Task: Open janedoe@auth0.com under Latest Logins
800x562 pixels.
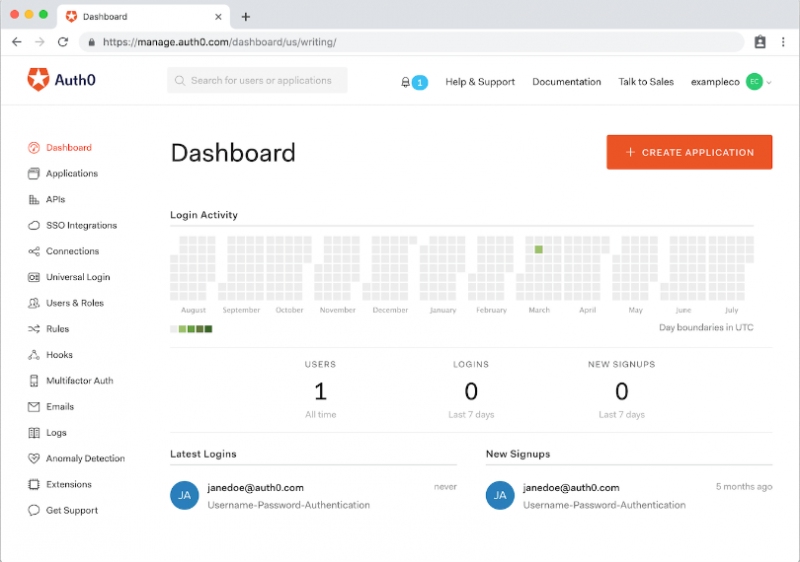Action: pyautogui.click(x=256, y=488)
